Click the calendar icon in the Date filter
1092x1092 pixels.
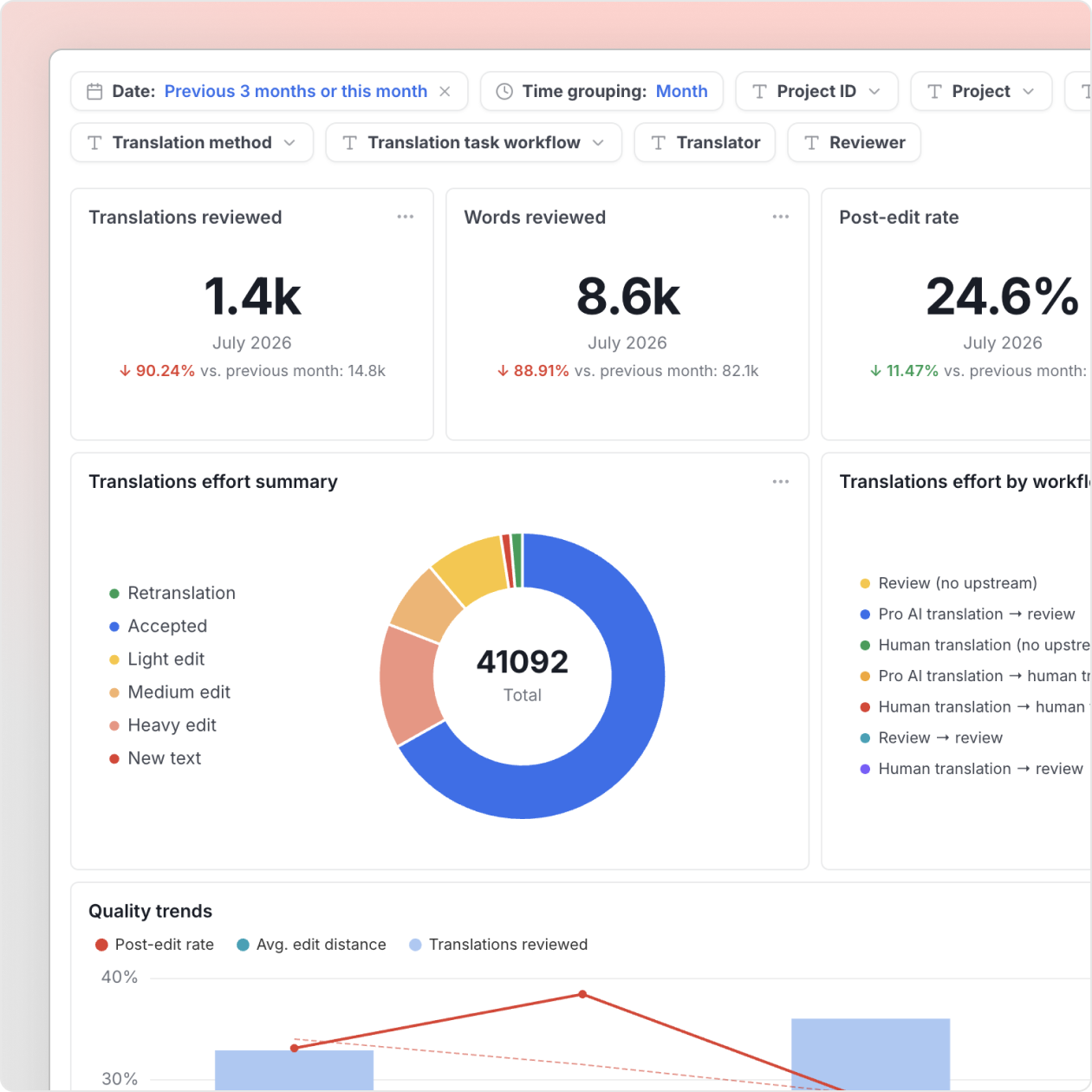95,91
